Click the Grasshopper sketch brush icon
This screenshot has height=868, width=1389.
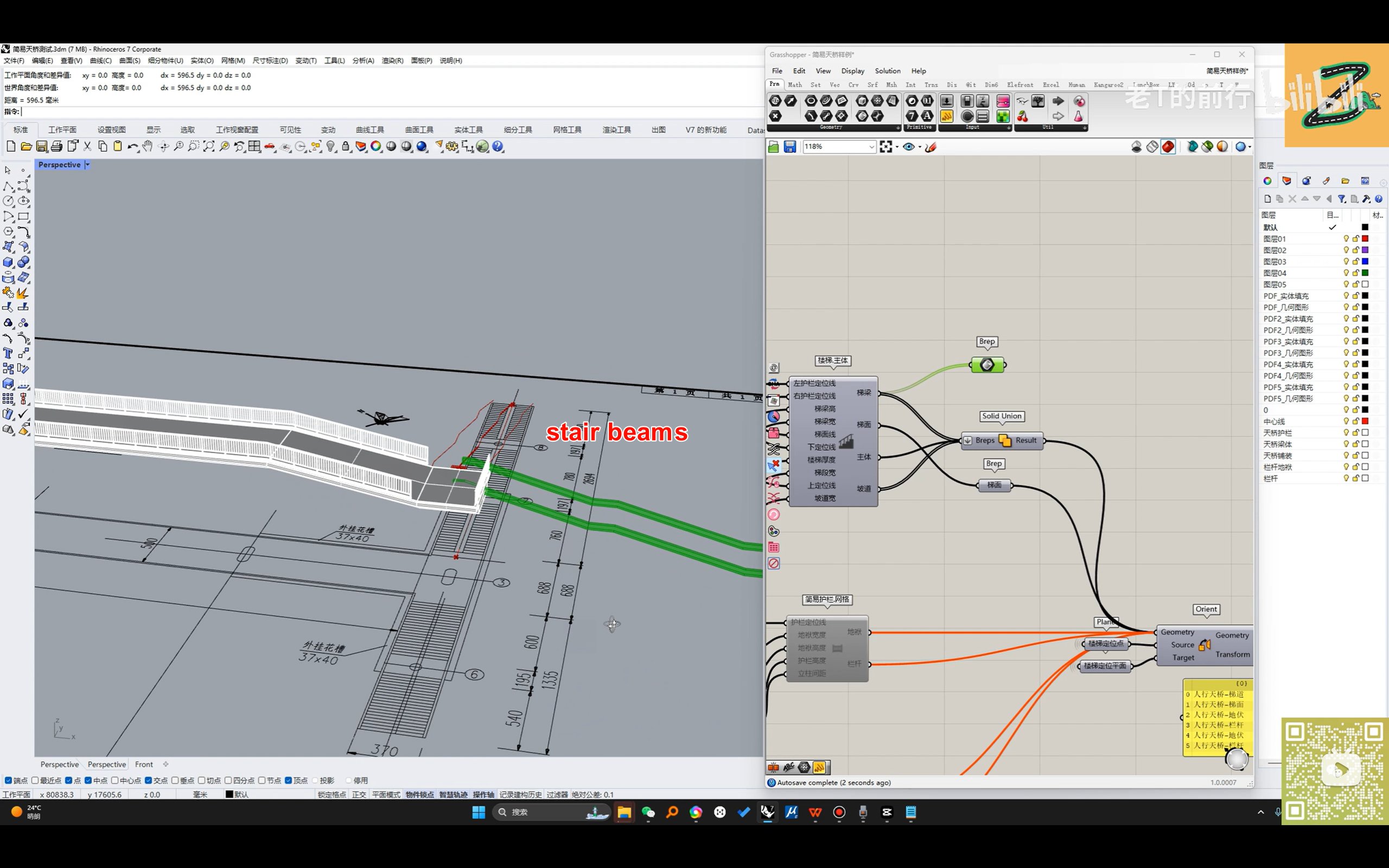pos(931,147)
